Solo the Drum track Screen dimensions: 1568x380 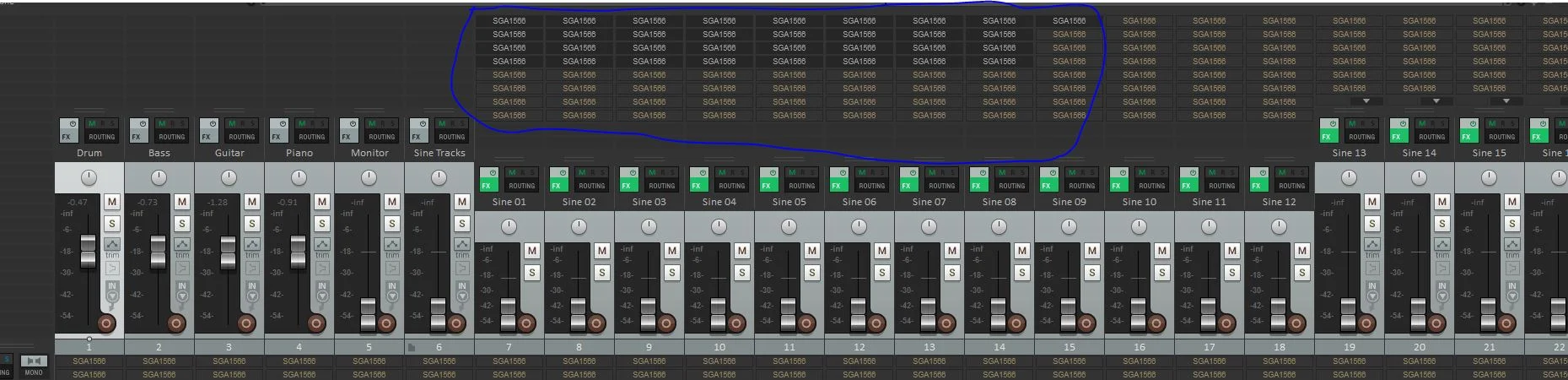tap(111, 224)
